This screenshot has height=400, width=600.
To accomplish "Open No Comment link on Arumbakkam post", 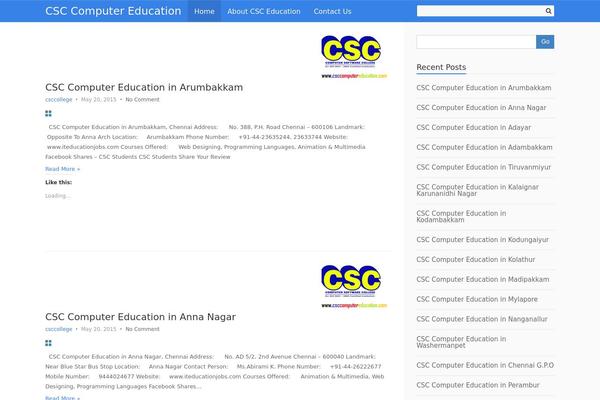I will coord(142,100).
